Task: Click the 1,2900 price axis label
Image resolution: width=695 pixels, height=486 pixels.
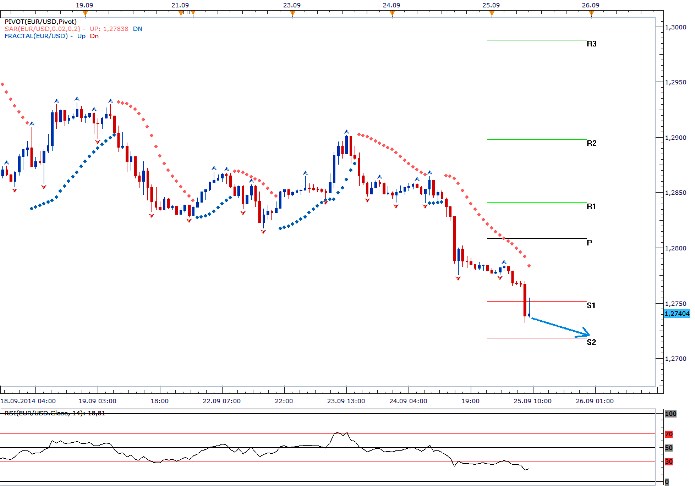Action: pos(676,137)
